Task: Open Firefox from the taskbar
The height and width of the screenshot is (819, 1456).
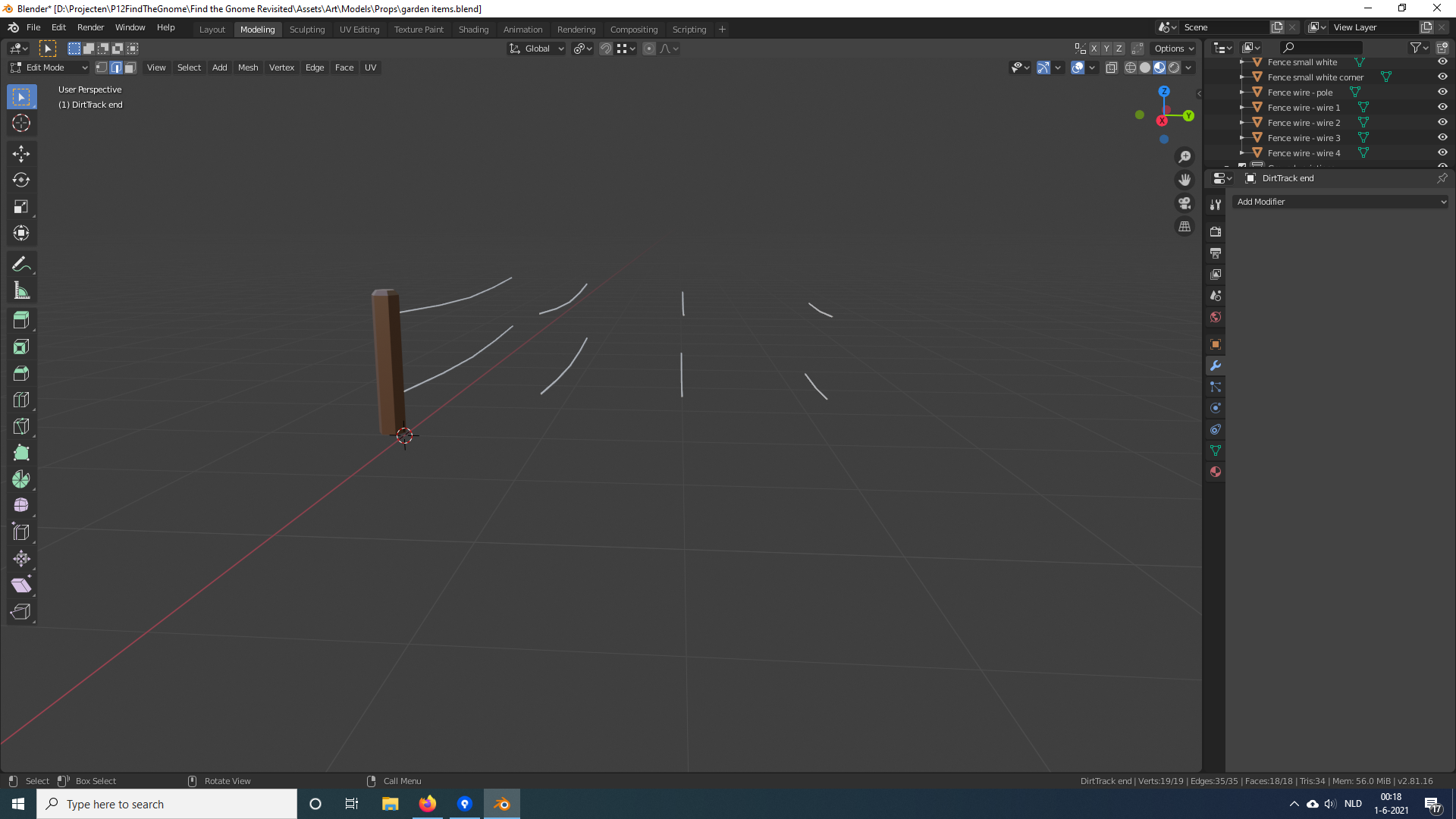Action: [x=427, y=804]
